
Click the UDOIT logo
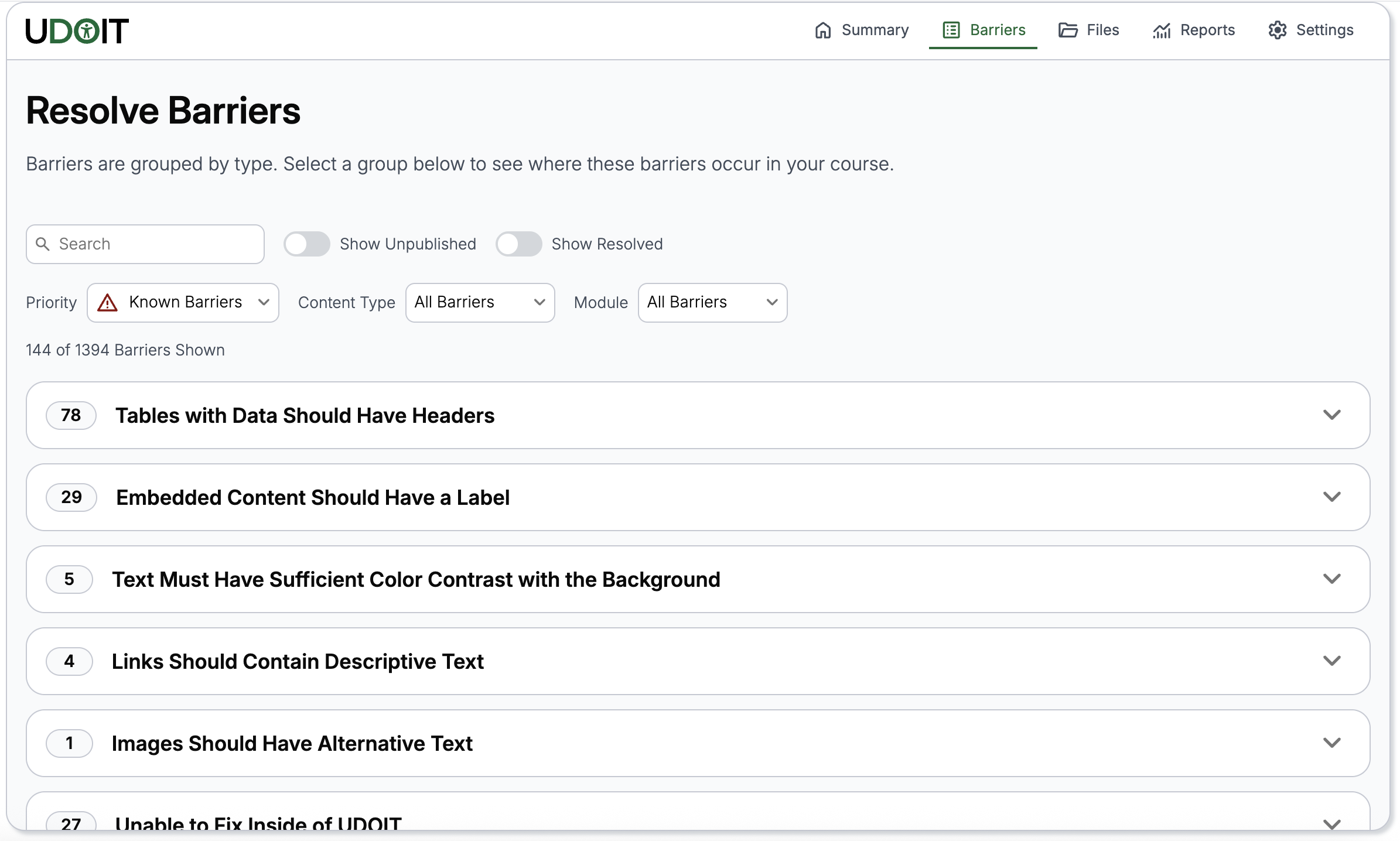(x=77, y=31)
